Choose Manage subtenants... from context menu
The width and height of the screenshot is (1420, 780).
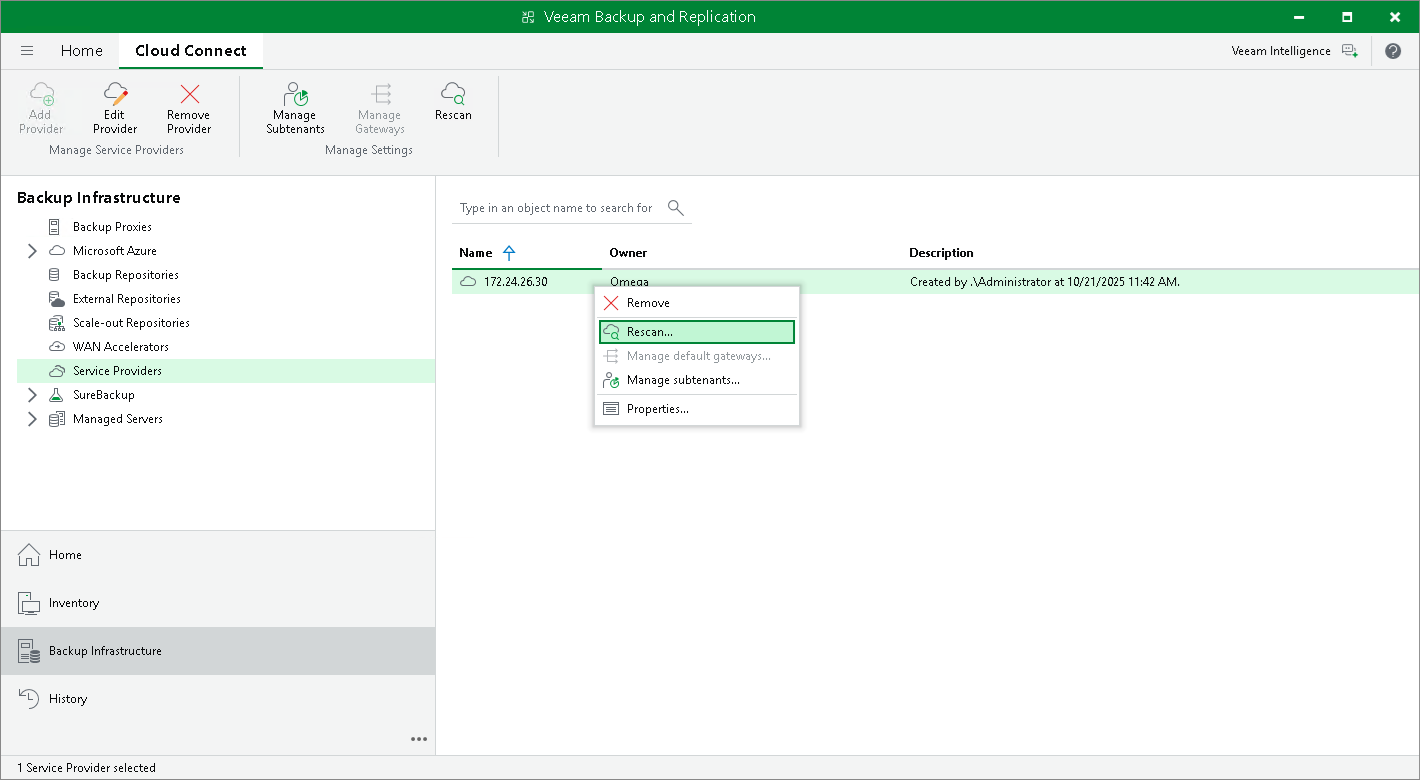tap(697, 380)
